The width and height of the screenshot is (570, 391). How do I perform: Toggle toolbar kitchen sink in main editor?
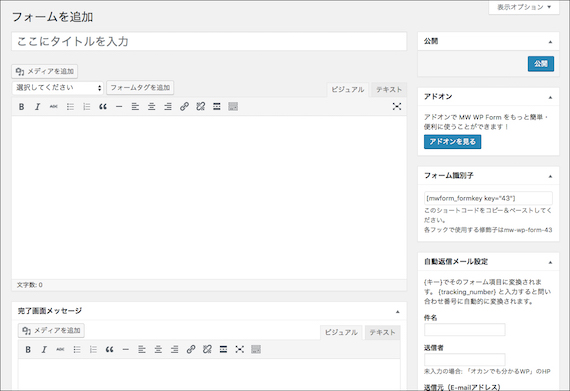(233, 106)
